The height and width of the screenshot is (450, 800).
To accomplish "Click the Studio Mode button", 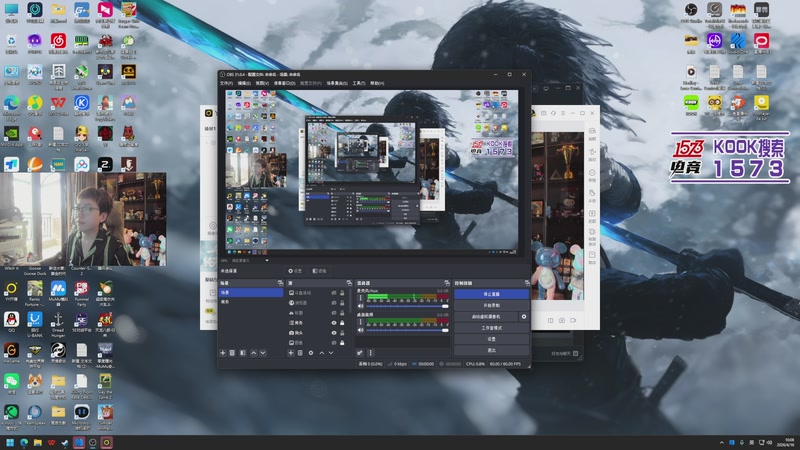I will tap(491, 328).
